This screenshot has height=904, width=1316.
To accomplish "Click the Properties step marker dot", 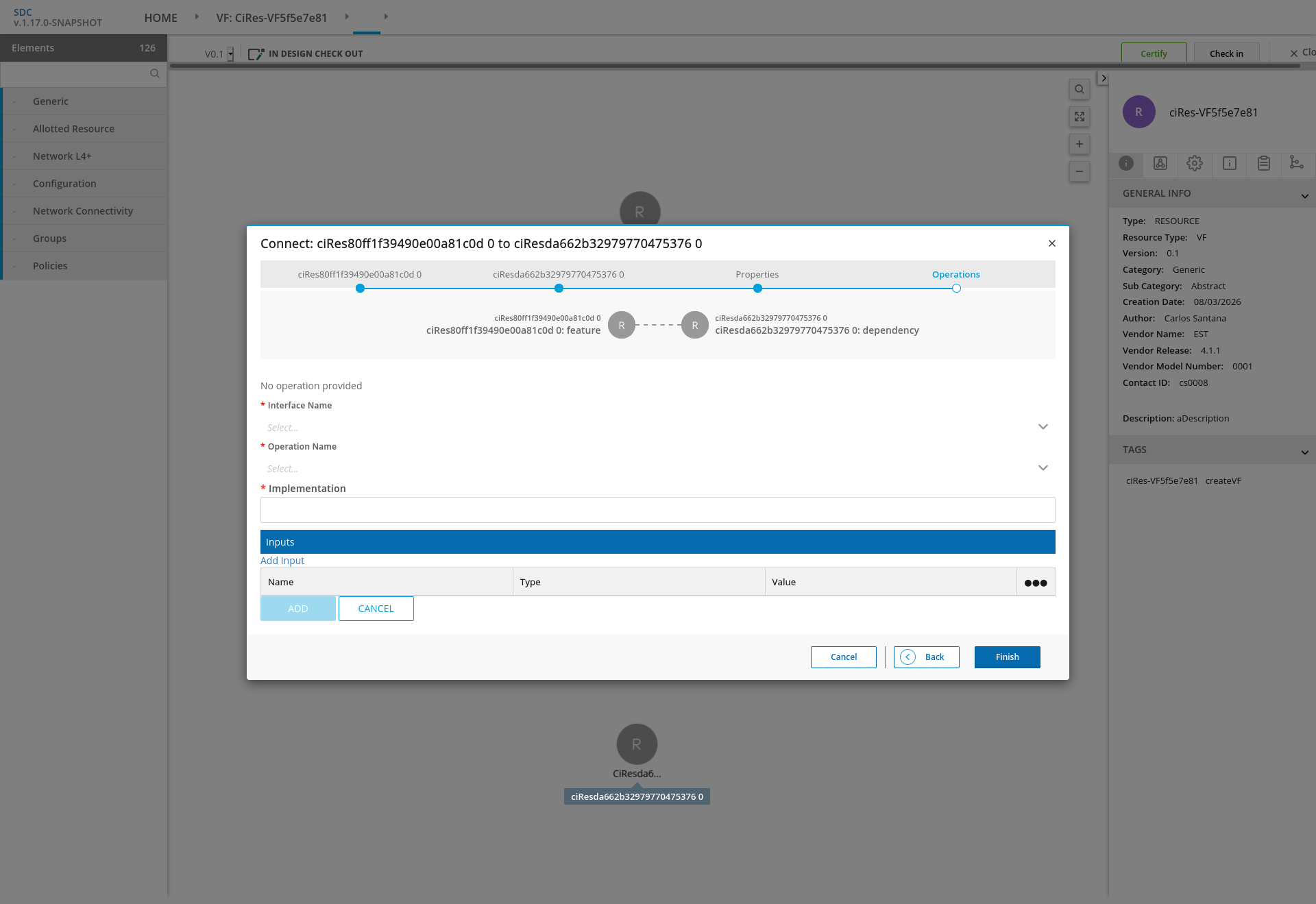I will point(757,289).
